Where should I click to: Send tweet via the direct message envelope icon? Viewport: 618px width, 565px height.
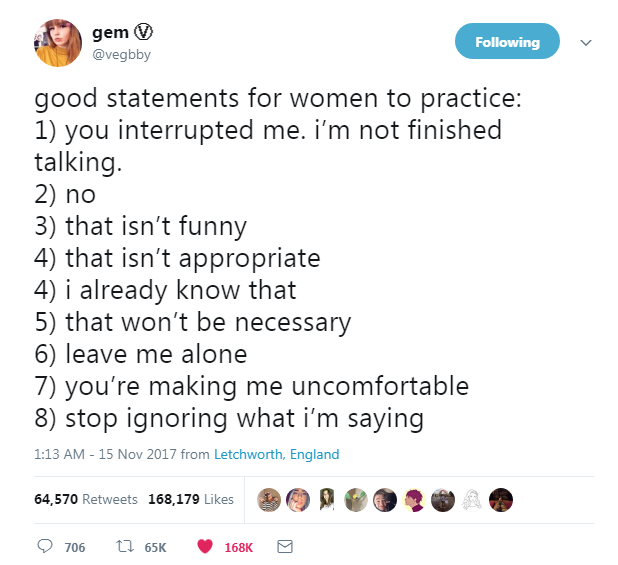(x=284, y=547)
